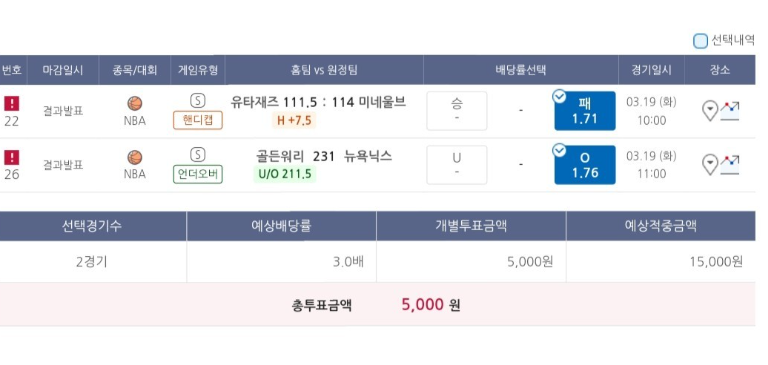This screenshot has width=768, height=365.
Task: Select the 승 option for 유타재즈
Action: (456, 111)
